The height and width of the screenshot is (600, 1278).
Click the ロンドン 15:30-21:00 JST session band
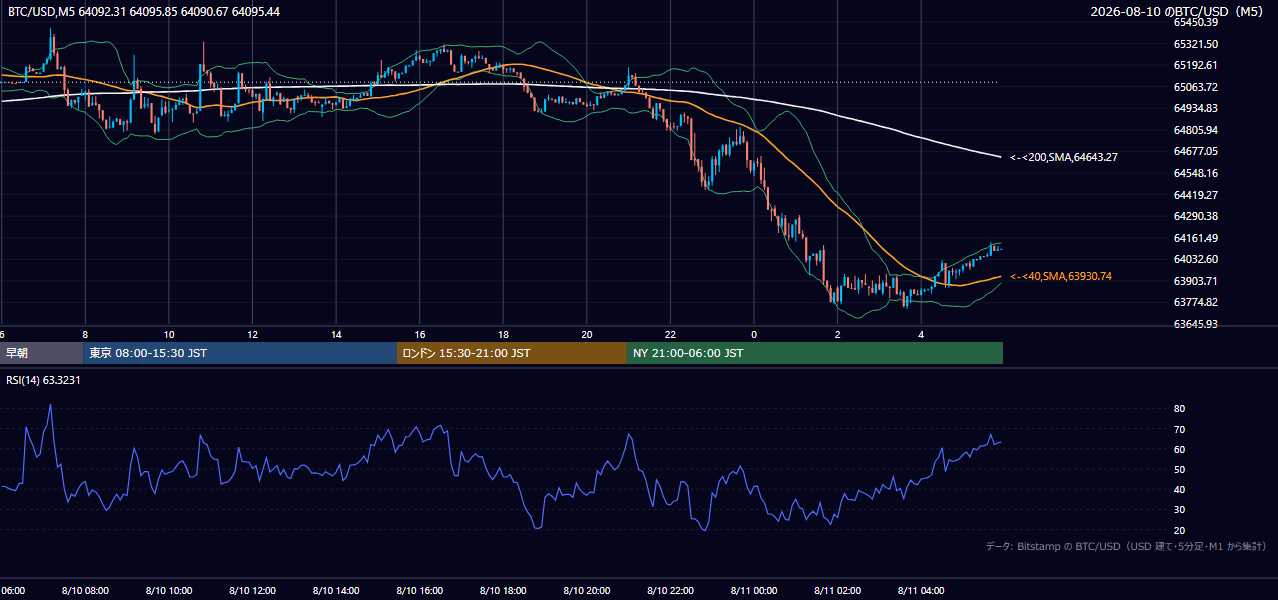512,353
